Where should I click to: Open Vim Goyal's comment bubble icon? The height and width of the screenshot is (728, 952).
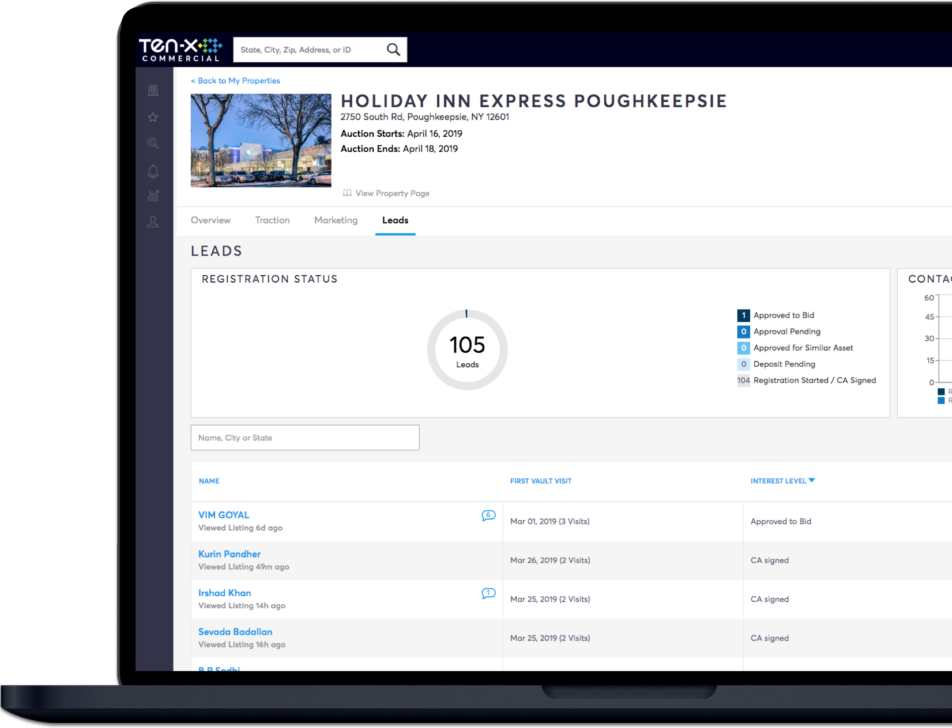pyautogui.click(x=488, y=515)
